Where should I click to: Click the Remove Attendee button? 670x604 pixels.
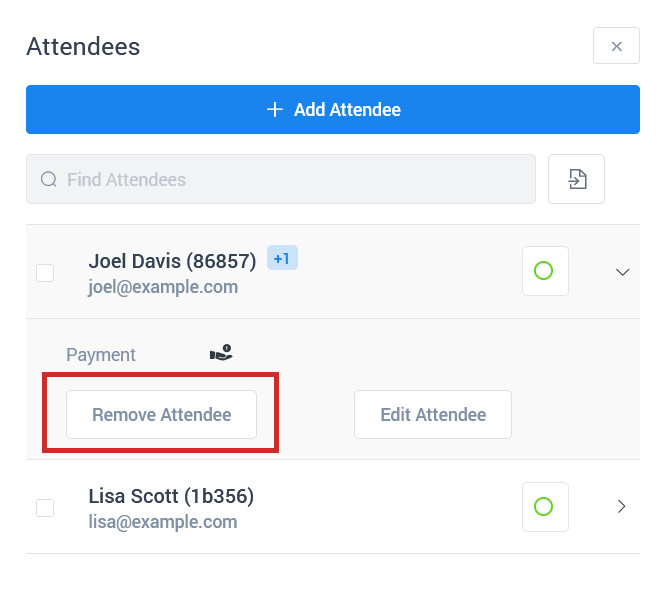pos(162,414)
